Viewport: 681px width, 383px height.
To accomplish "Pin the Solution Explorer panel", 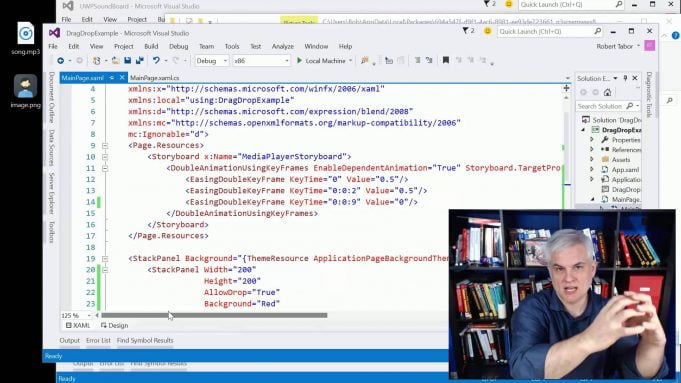I will click(625, 78).
